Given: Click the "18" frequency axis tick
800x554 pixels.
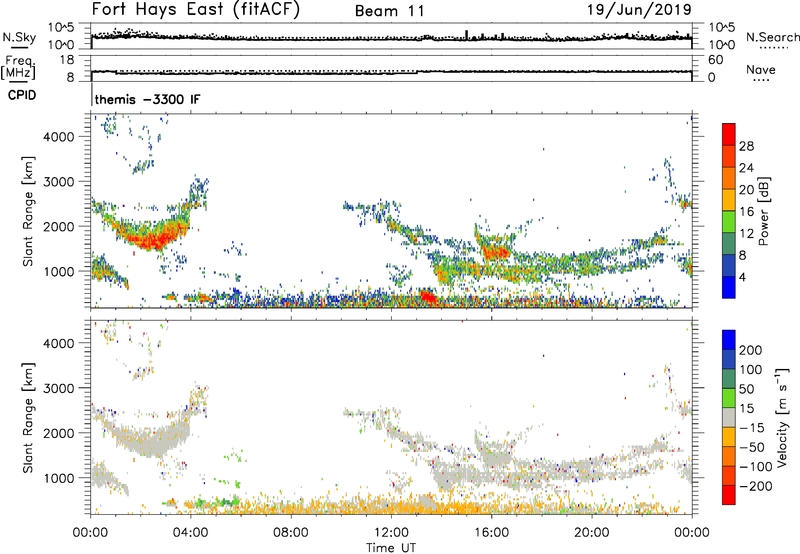Looking at the screenshot, I should pos(66,60).
